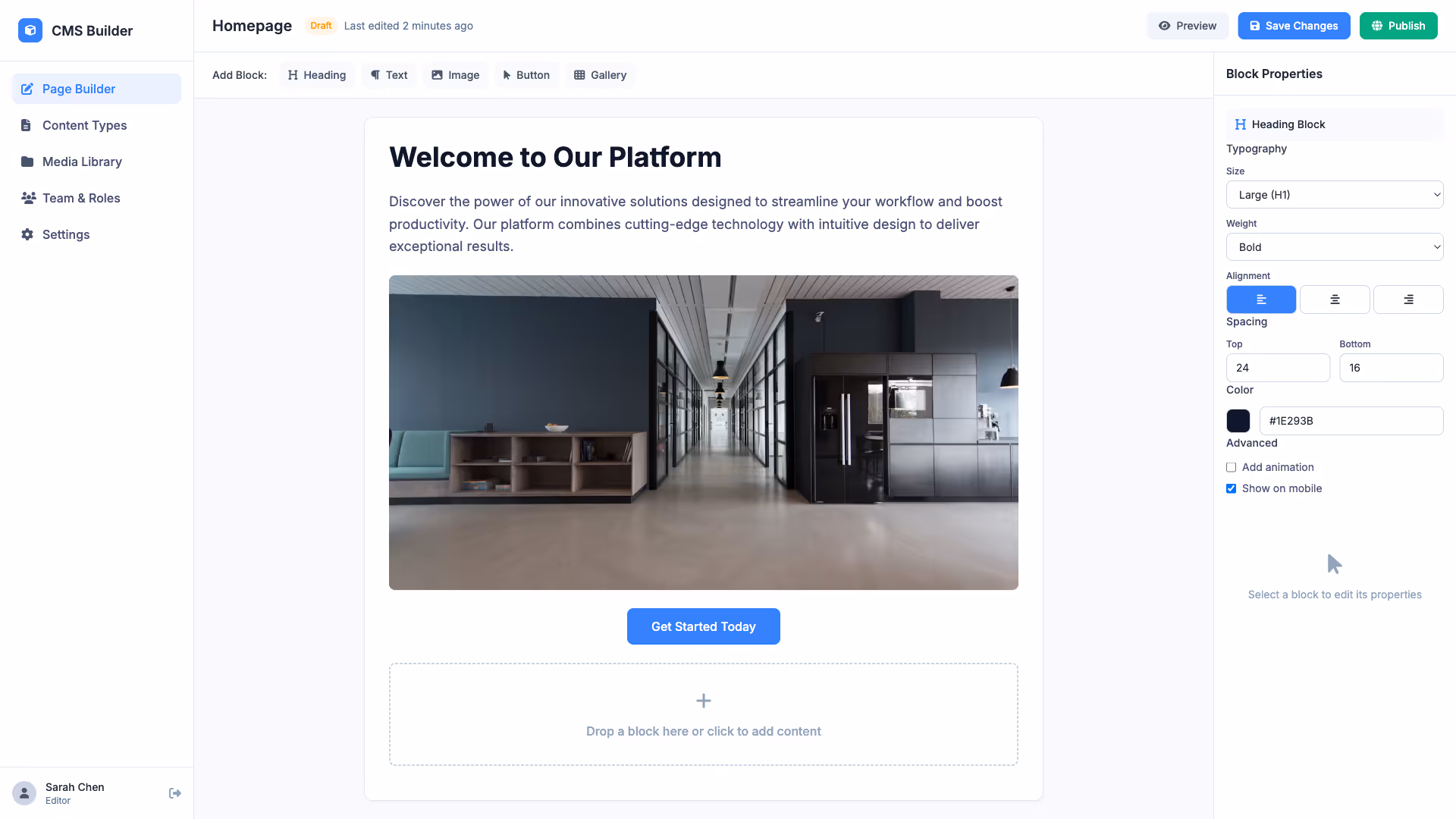Screen dimensions: 1456x819
Task: Select left text alignment icon
Action: [x=1261, y=300]
